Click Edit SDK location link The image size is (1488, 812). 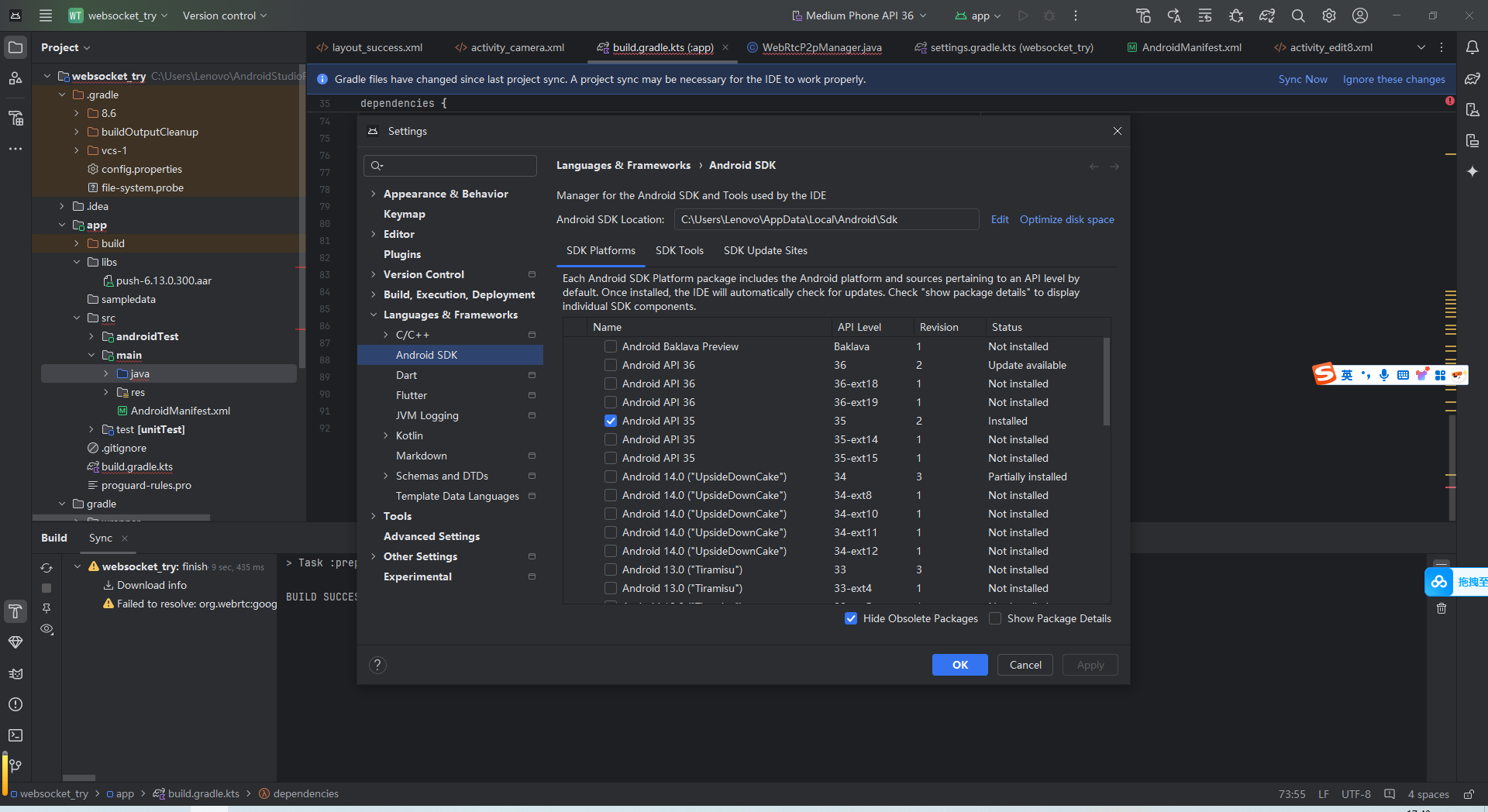tap(1000, 219)
